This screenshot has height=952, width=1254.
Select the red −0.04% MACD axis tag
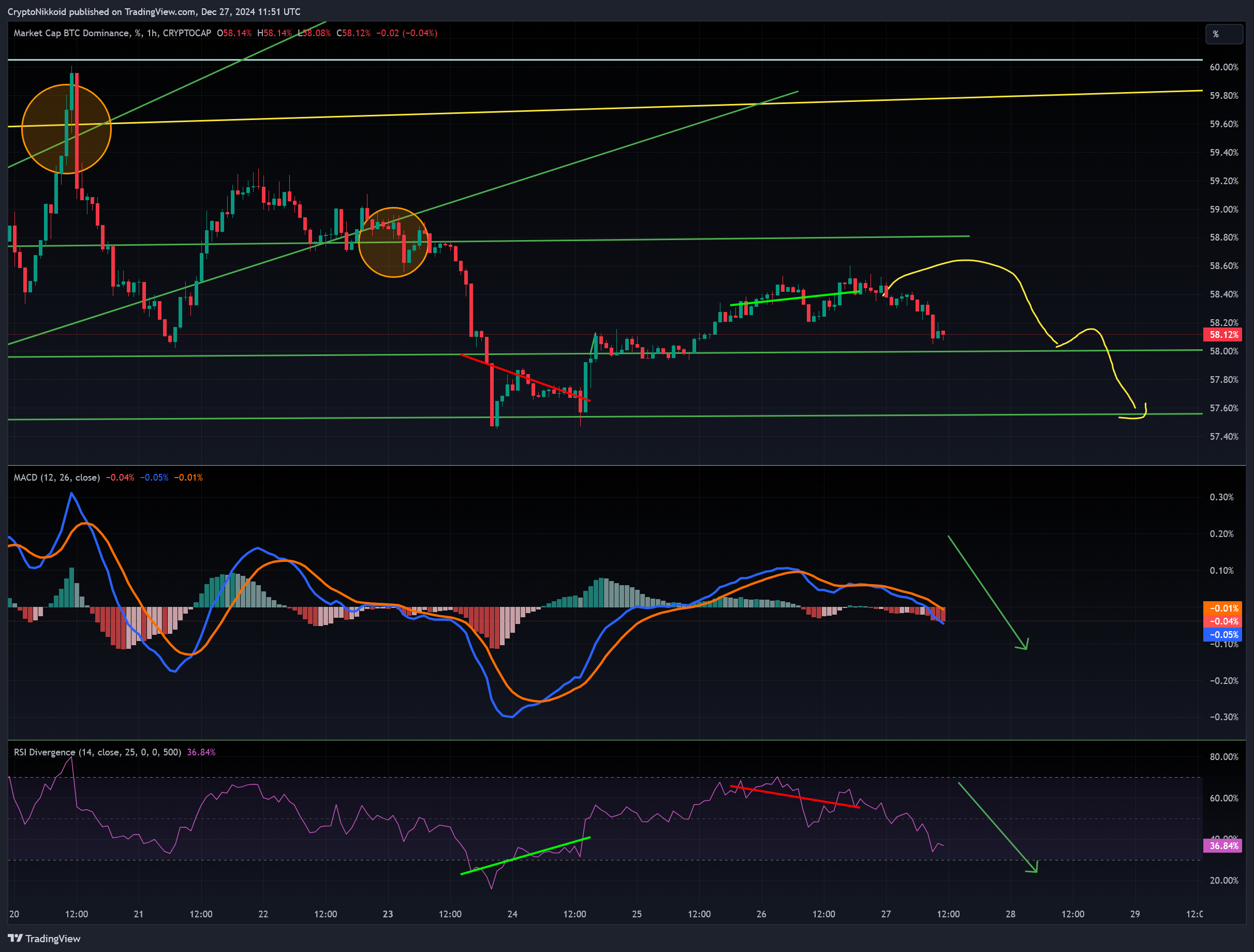pos(1222,621)
